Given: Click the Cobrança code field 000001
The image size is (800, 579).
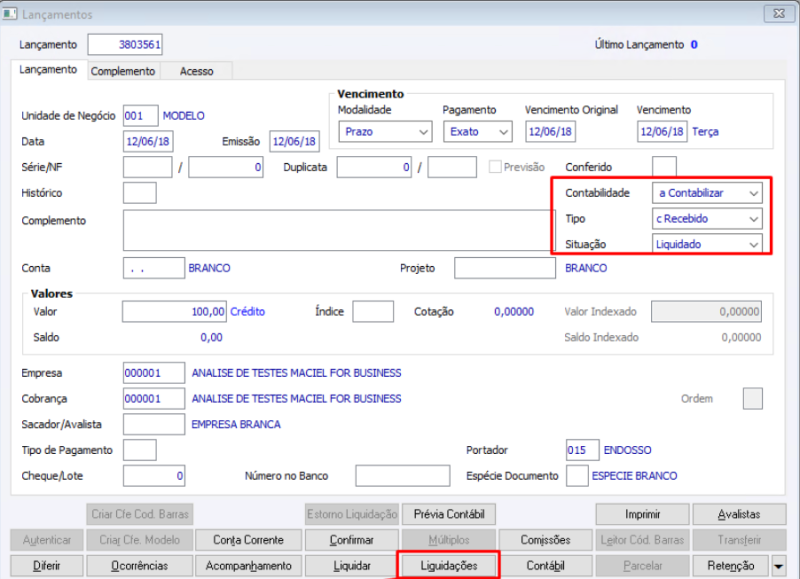Looking at the screenshot, I should pos(154,398).
